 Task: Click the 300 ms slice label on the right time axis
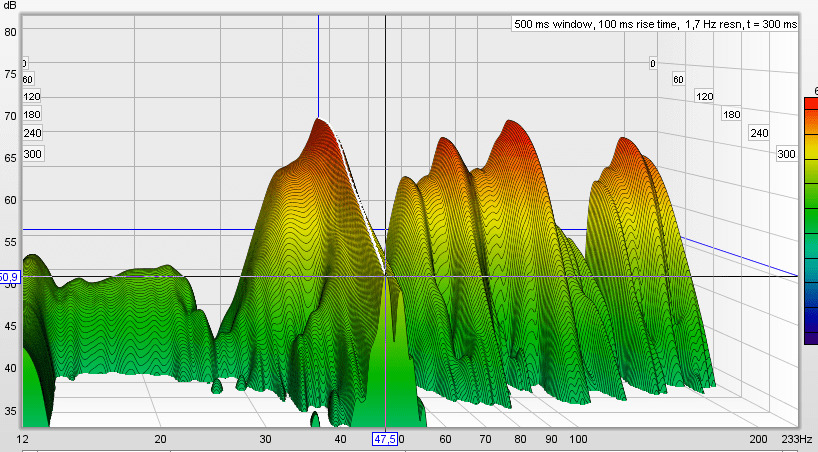[787, 154]
